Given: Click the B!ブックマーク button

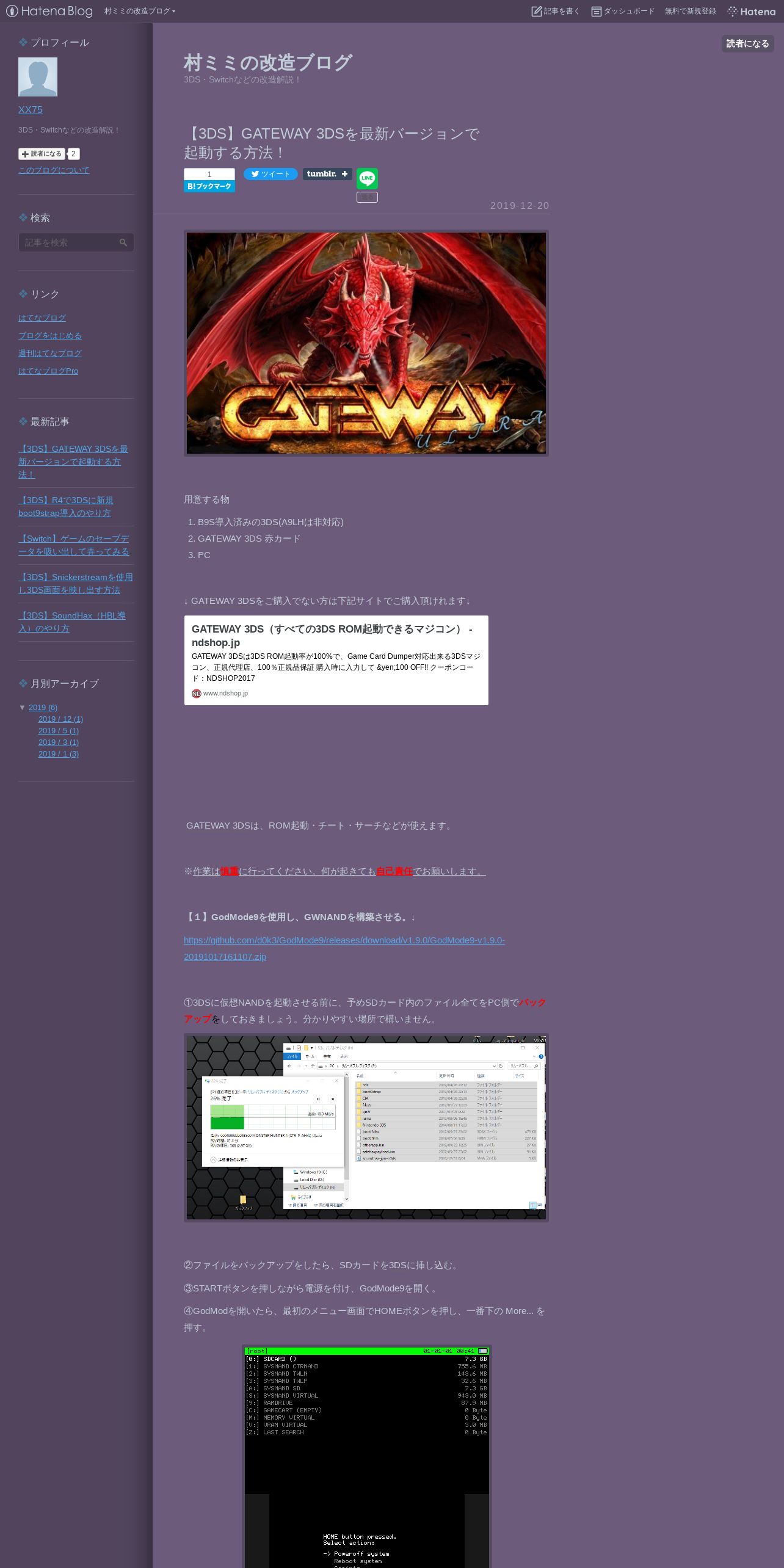Looking at the screenshot, I should [209, 186].
